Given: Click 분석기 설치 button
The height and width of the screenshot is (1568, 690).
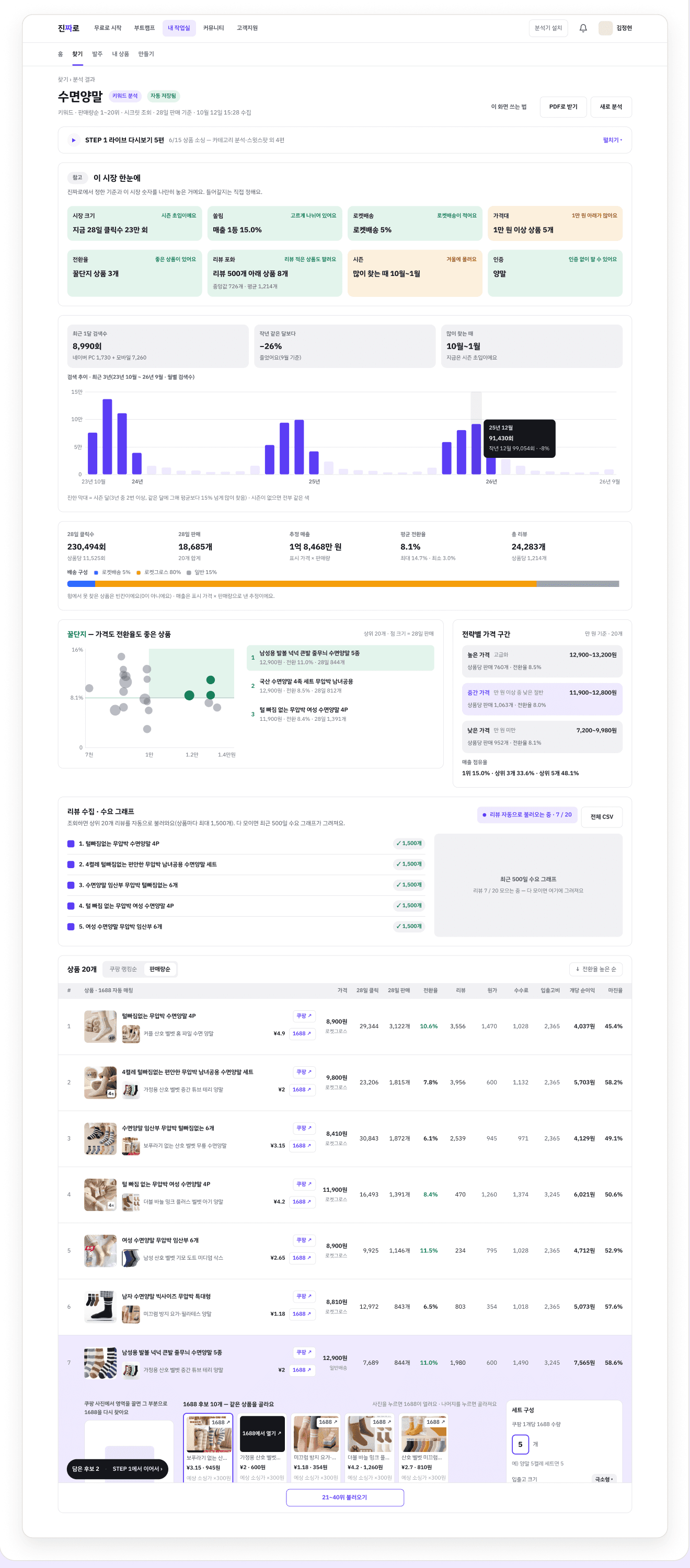Looking at the screenshot, I should coord(547,28).
